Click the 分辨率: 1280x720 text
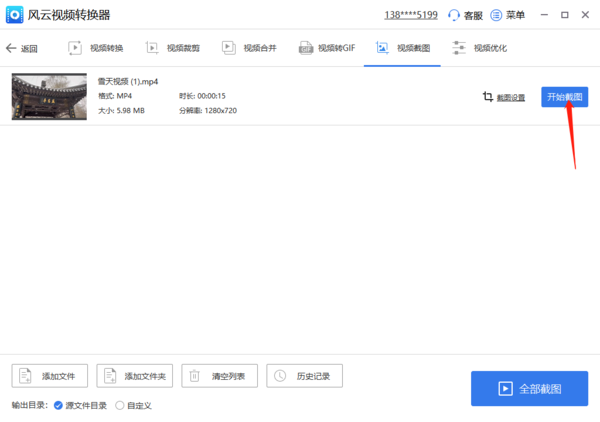600x422 pixels. tap(208, 111)
